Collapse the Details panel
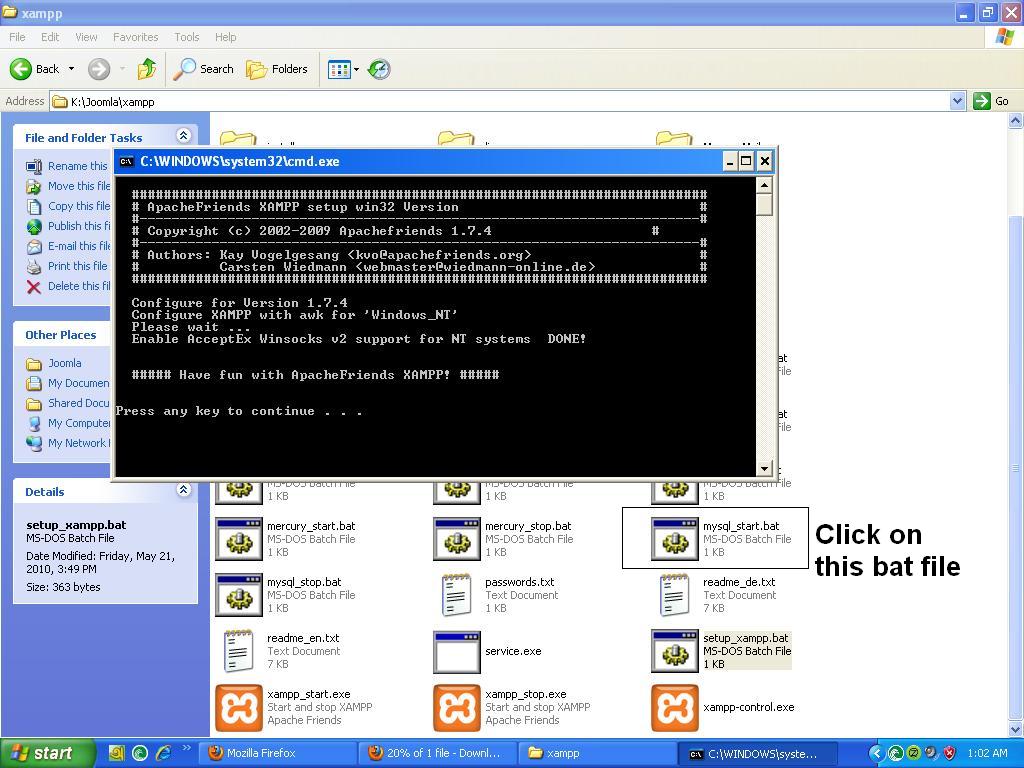1024x768 pixels. click(183, 490)
